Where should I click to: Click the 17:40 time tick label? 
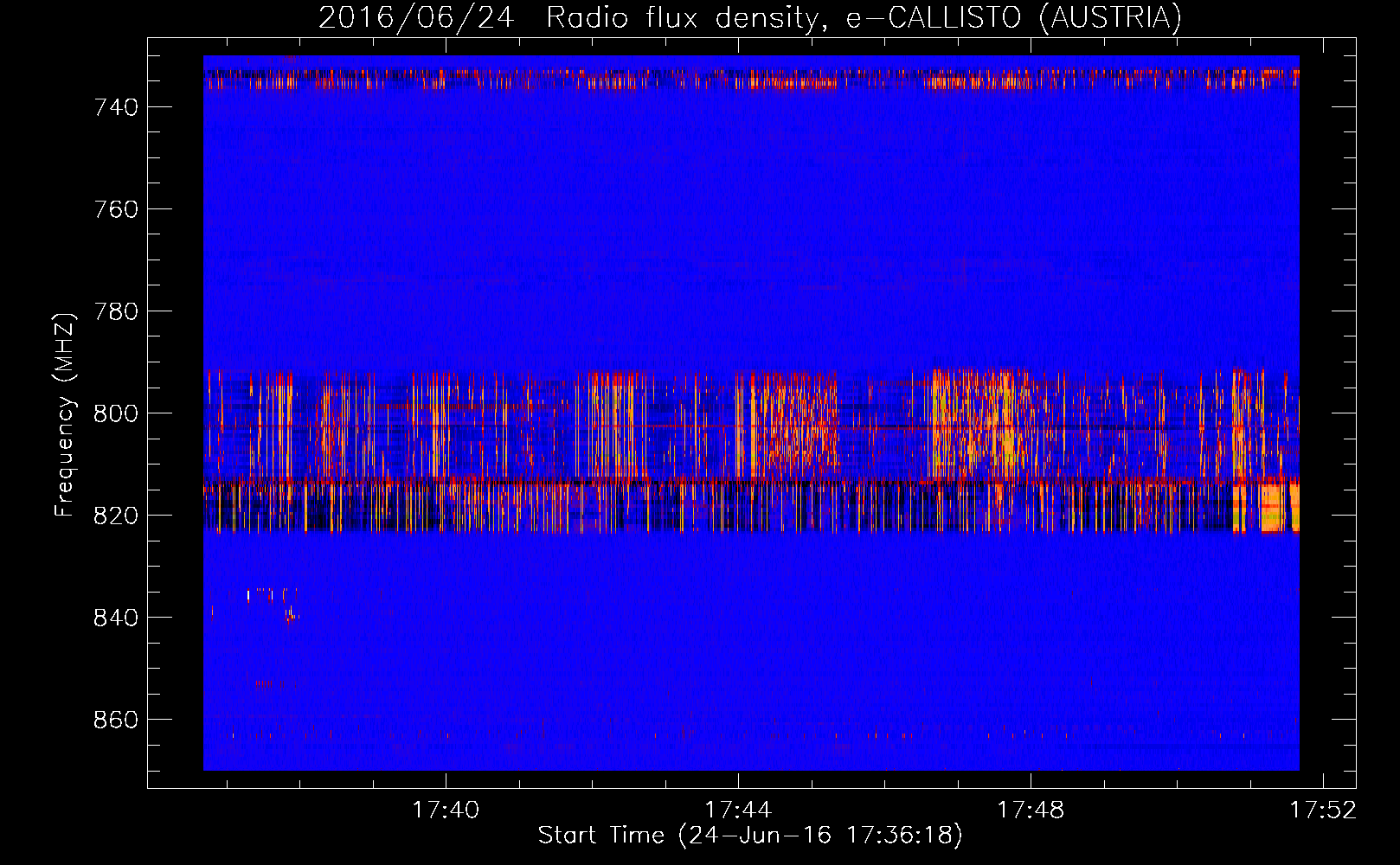point(446,811)
